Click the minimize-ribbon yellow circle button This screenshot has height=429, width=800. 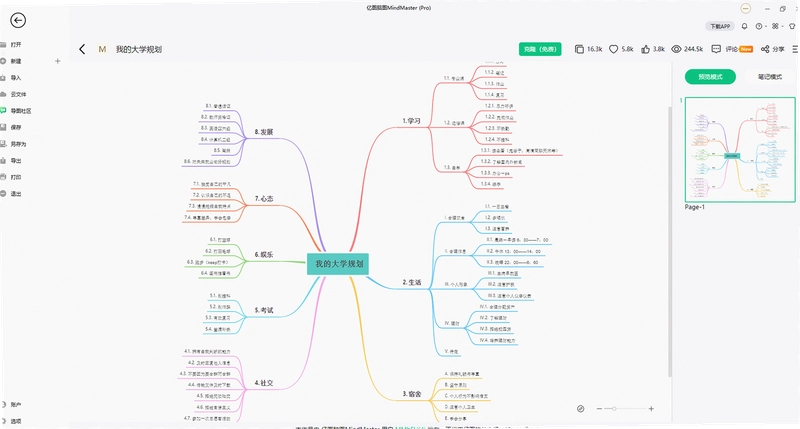(x=745, y=9)
